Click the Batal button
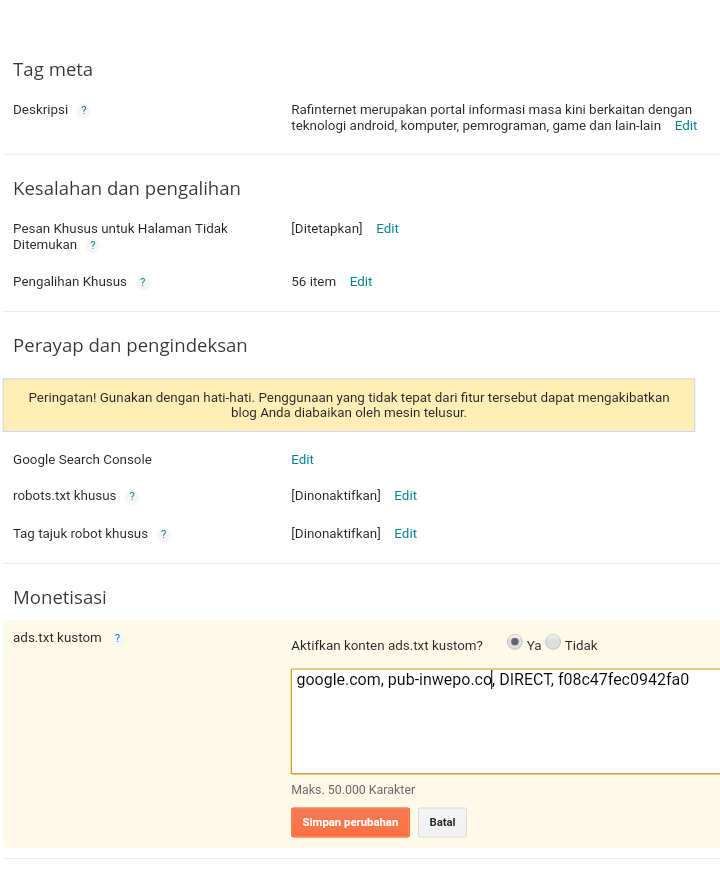 coord(442,822)
